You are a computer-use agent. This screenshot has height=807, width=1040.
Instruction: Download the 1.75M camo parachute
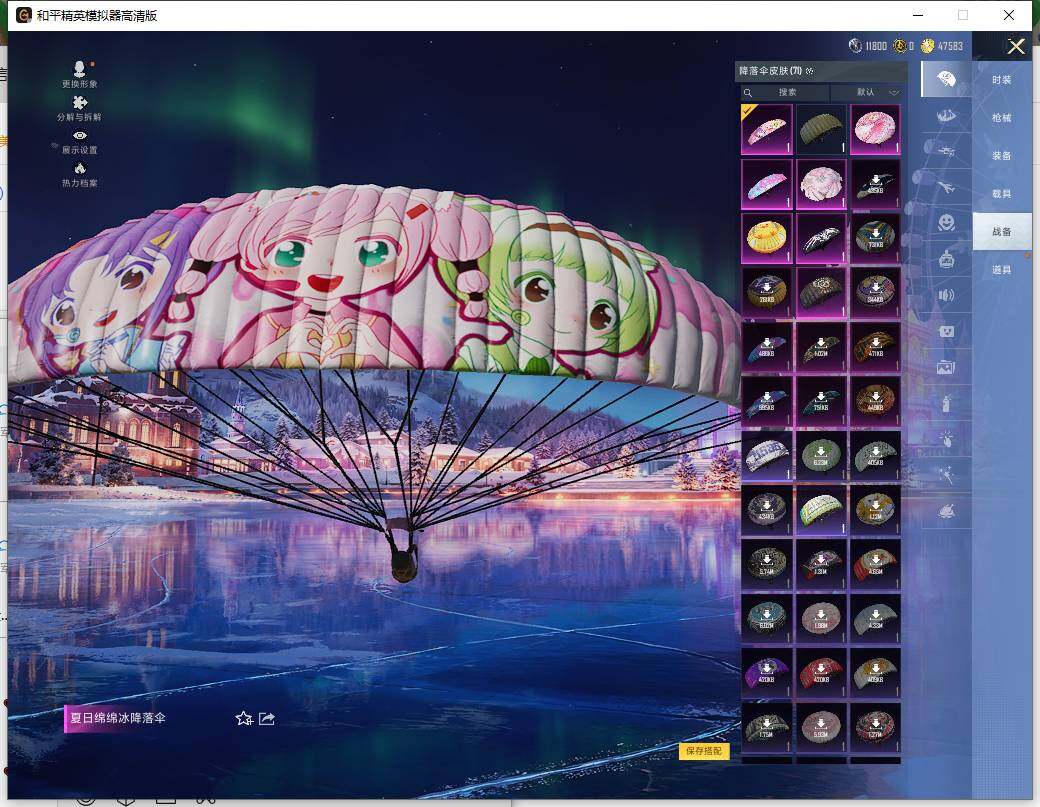click(x=766, y=727)
